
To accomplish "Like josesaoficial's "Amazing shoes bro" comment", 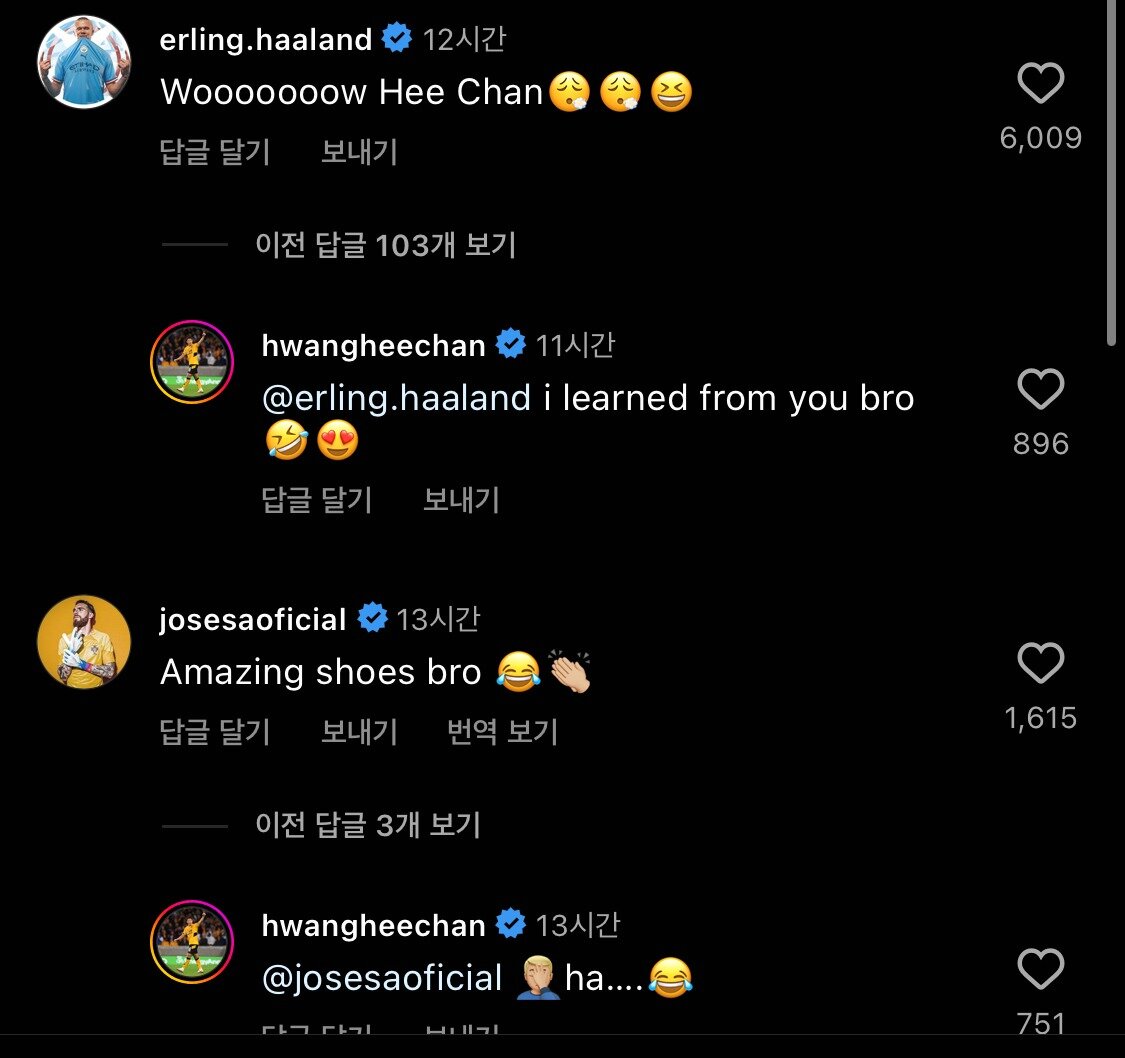I will click(1041, 663).
